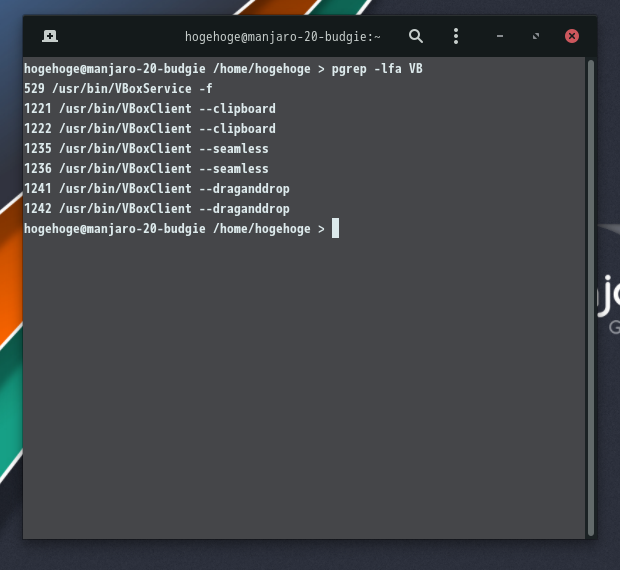The image size is (620, 570).
Task: Close the terminal window
Action: coord(572,36)
